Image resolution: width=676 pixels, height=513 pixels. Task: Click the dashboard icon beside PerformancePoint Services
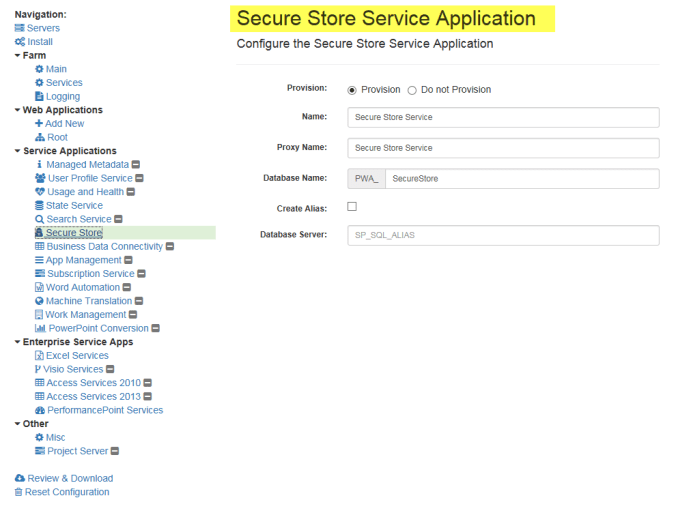[40, 410]
